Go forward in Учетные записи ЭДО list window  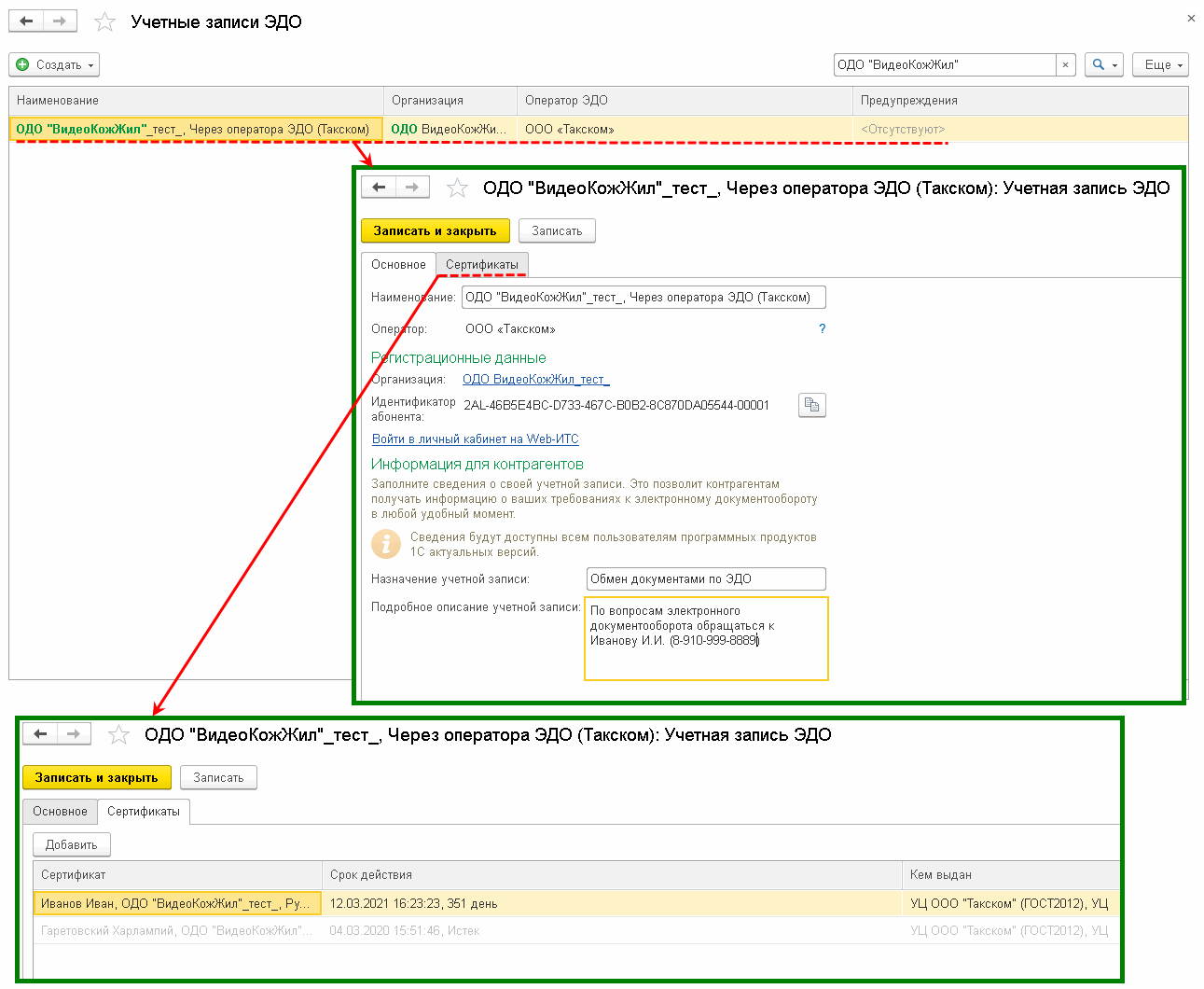click(60, 21)
